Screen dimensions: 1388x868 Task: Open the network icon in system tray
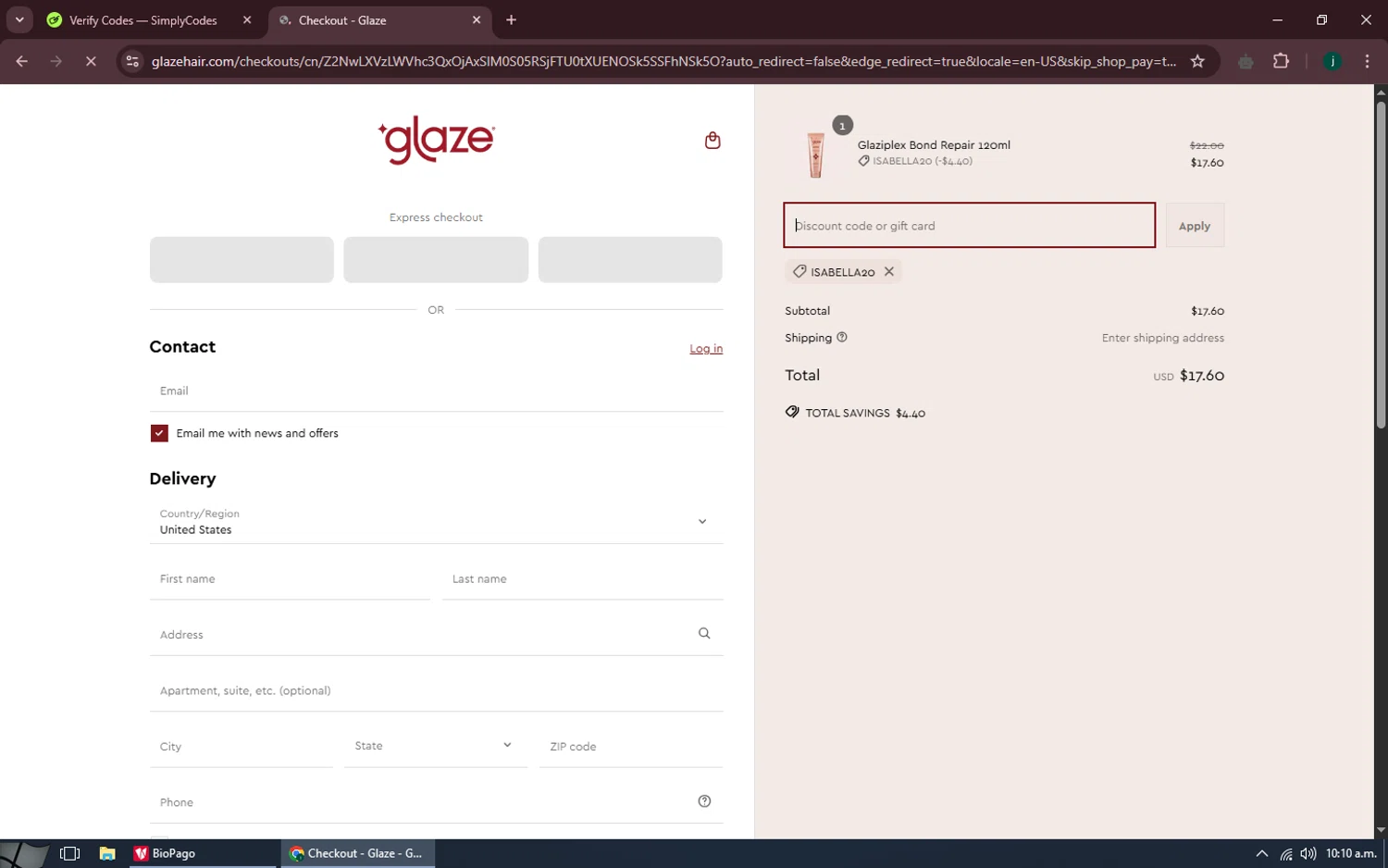pos(1286,854)
